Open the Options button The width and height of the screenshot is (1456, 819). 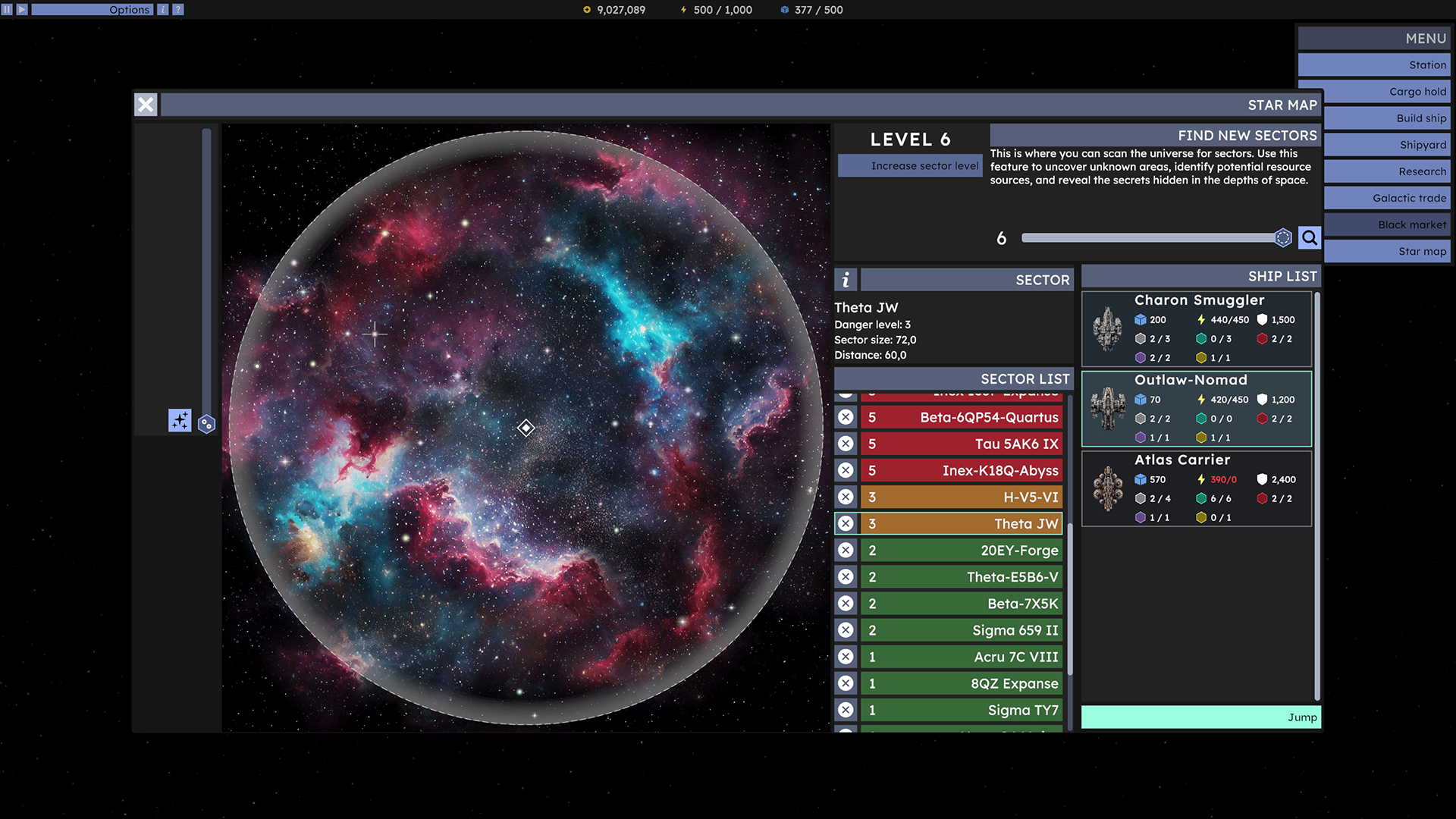(93, 10)
